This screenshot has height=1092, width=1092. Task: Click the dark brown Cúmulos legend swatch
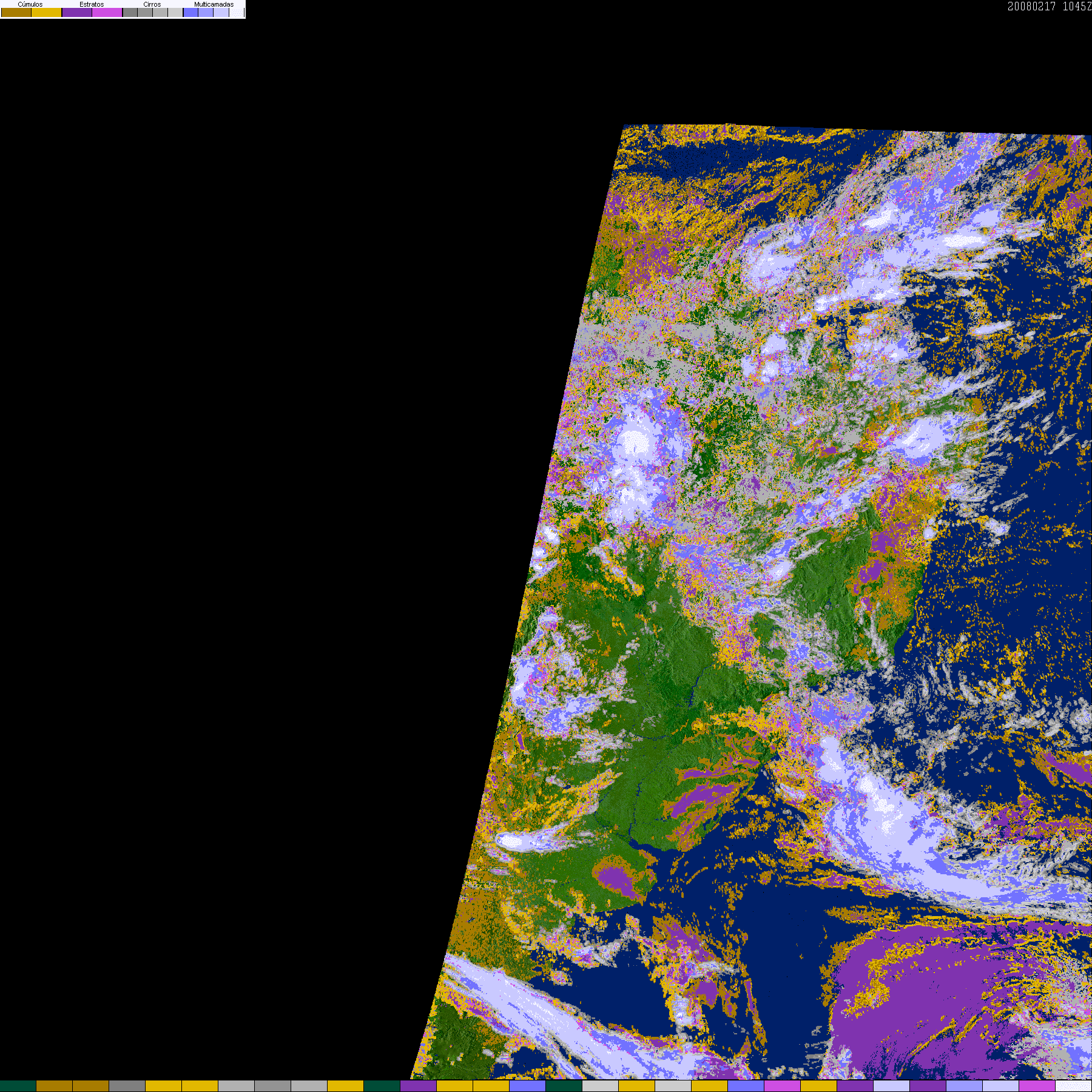(16, 12)
